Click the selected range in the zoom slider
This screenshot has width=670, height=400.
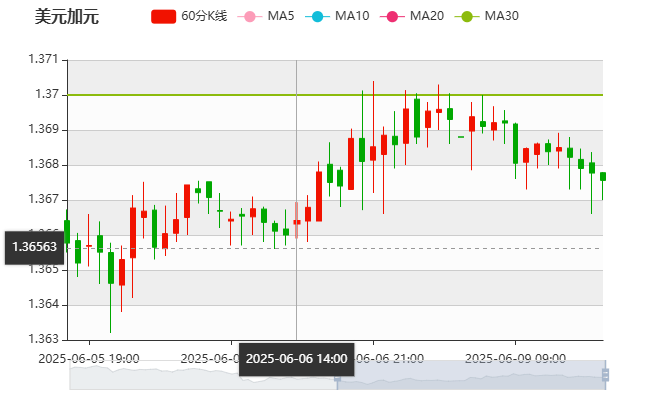tap(471, 375)
